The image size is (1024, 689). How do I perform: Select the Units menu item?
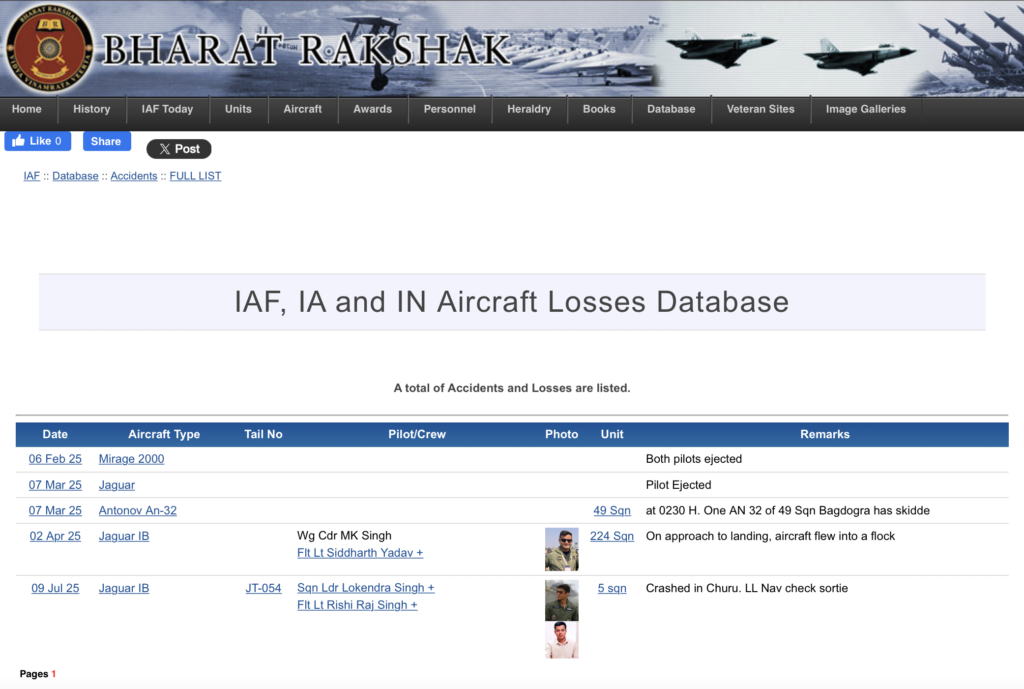(238, 109)
